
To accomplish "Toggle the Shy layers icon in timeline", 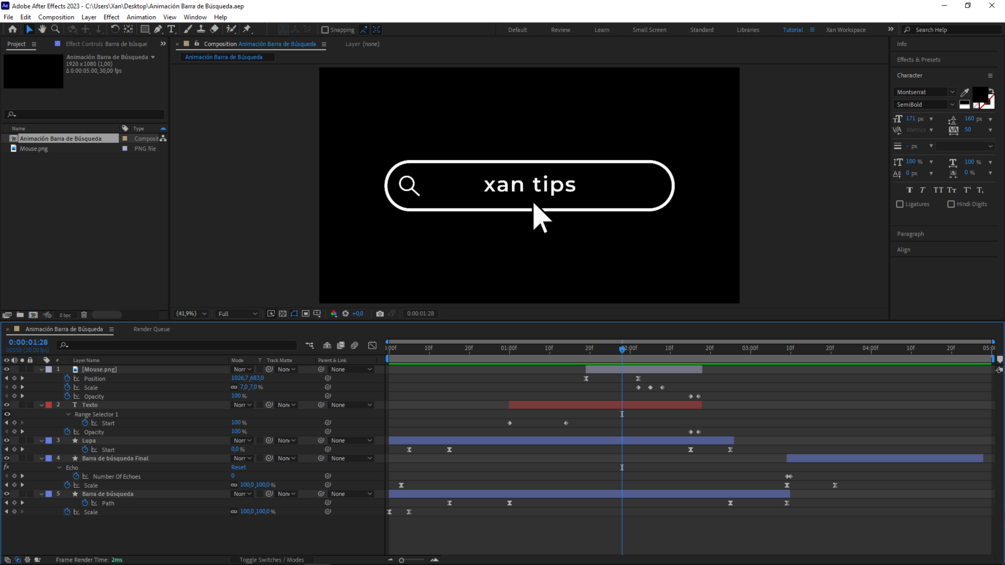I will tap(327, 345).
